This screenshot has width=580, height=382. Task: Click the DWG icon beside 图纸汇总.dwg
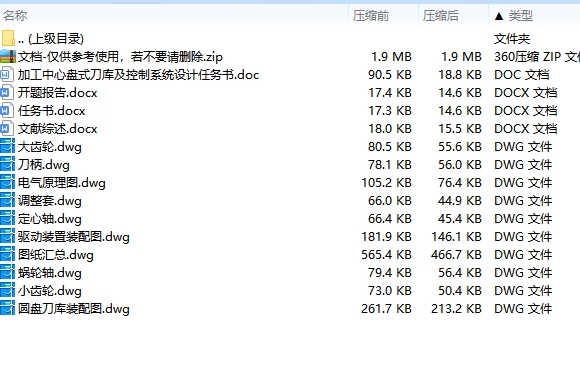point(7,255)
